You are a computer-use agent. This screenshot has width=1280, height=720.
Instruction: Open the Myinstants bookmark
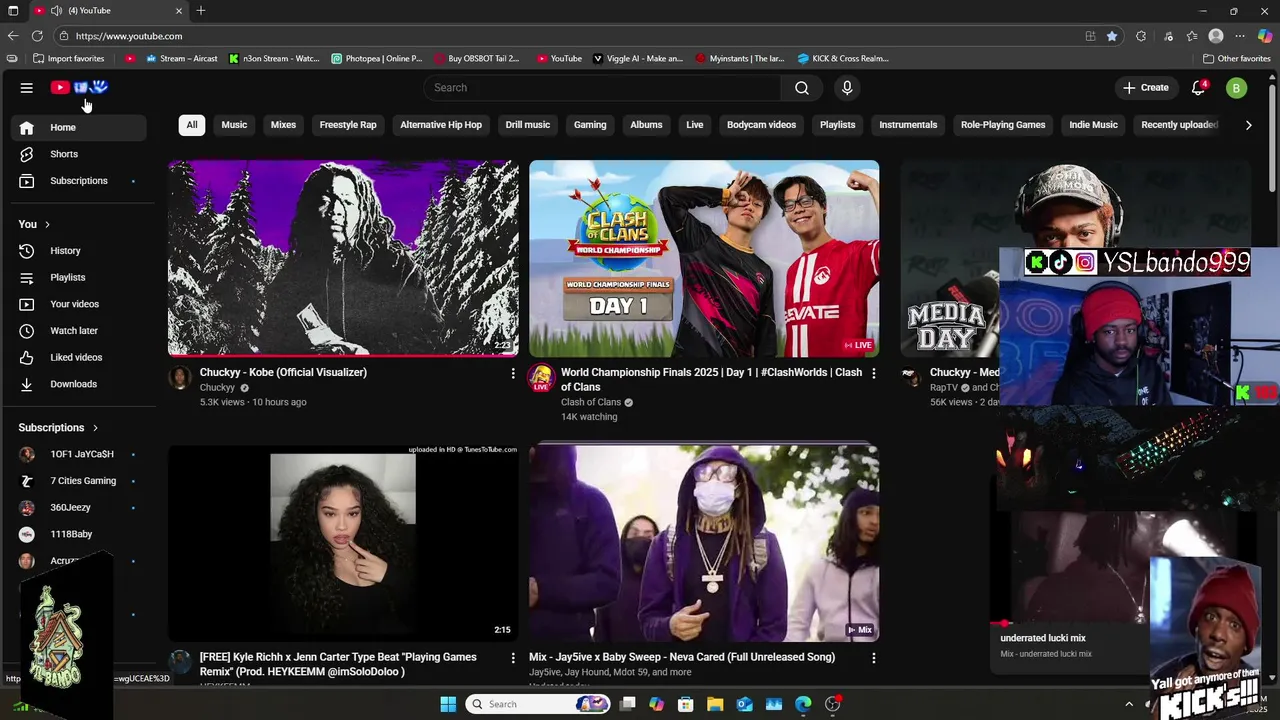click(x=740, y=58)
